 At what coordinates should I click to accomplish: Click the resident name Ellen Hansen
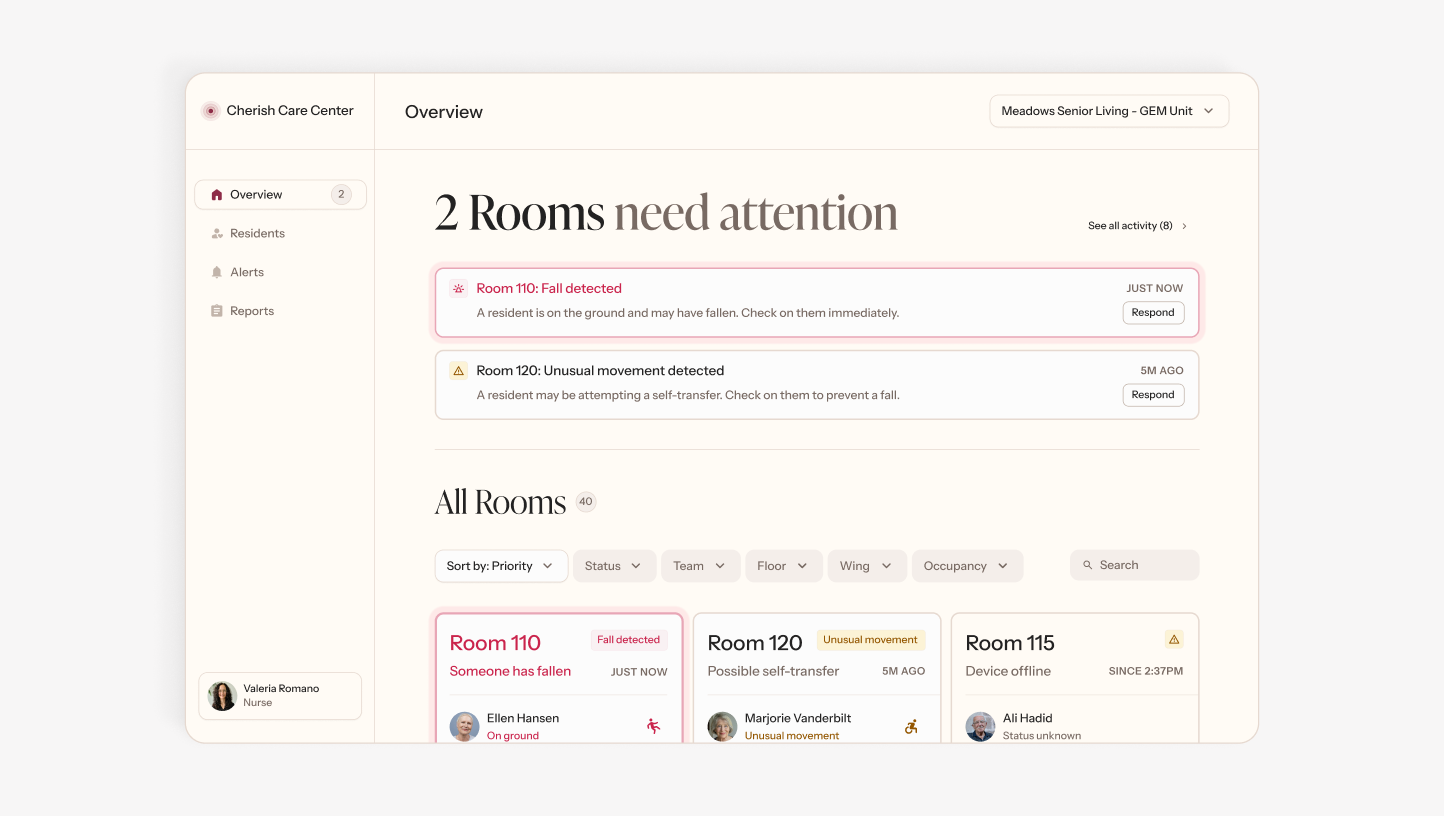(523, 718)
